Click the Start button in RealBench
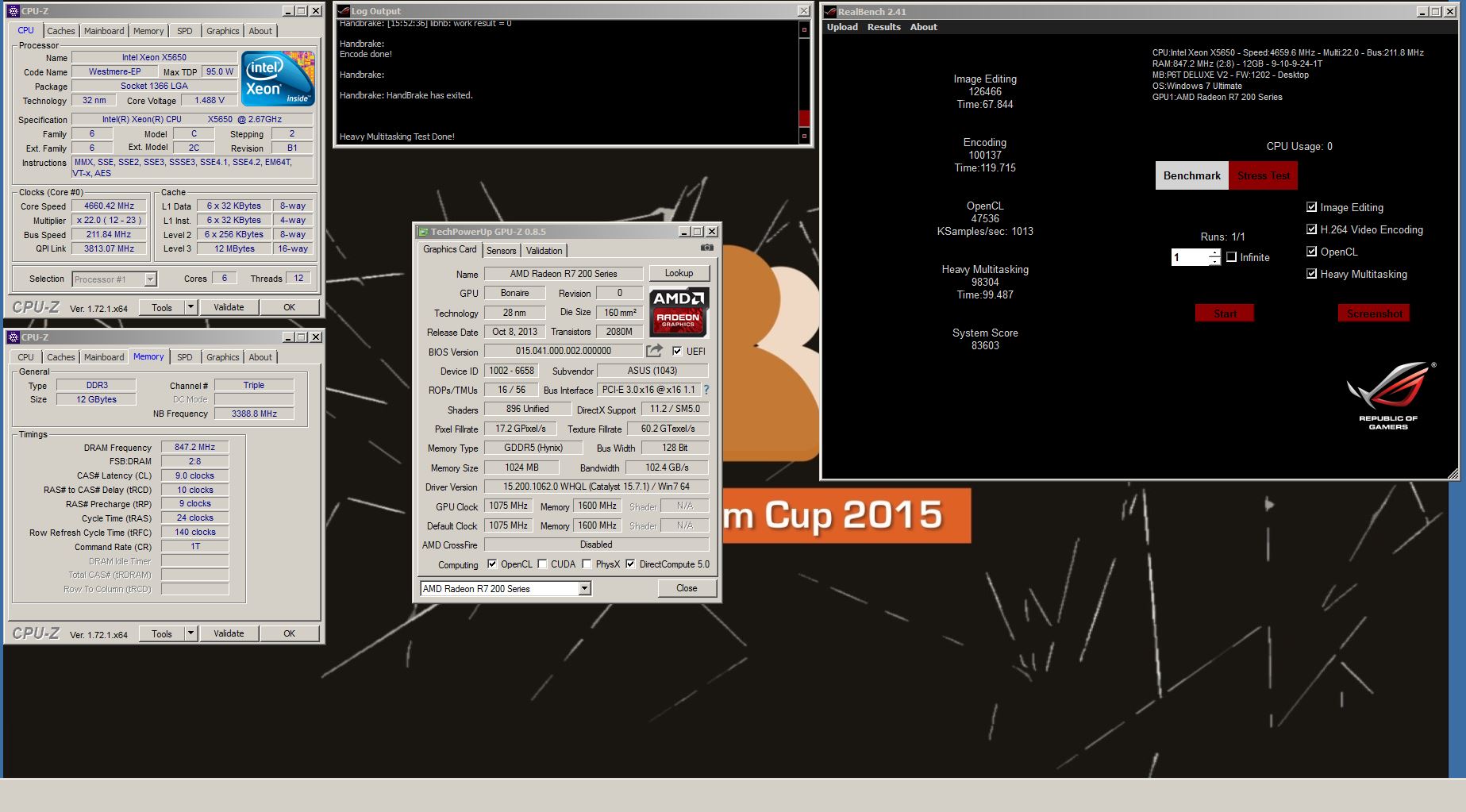The height and width of the screenshot is (812, 1466). point(1225,314)
